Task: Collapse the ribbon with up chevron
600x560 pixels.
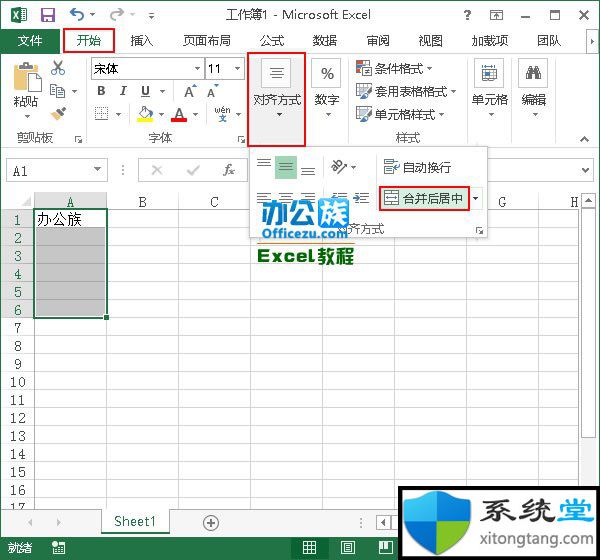Action: (584, 139)
